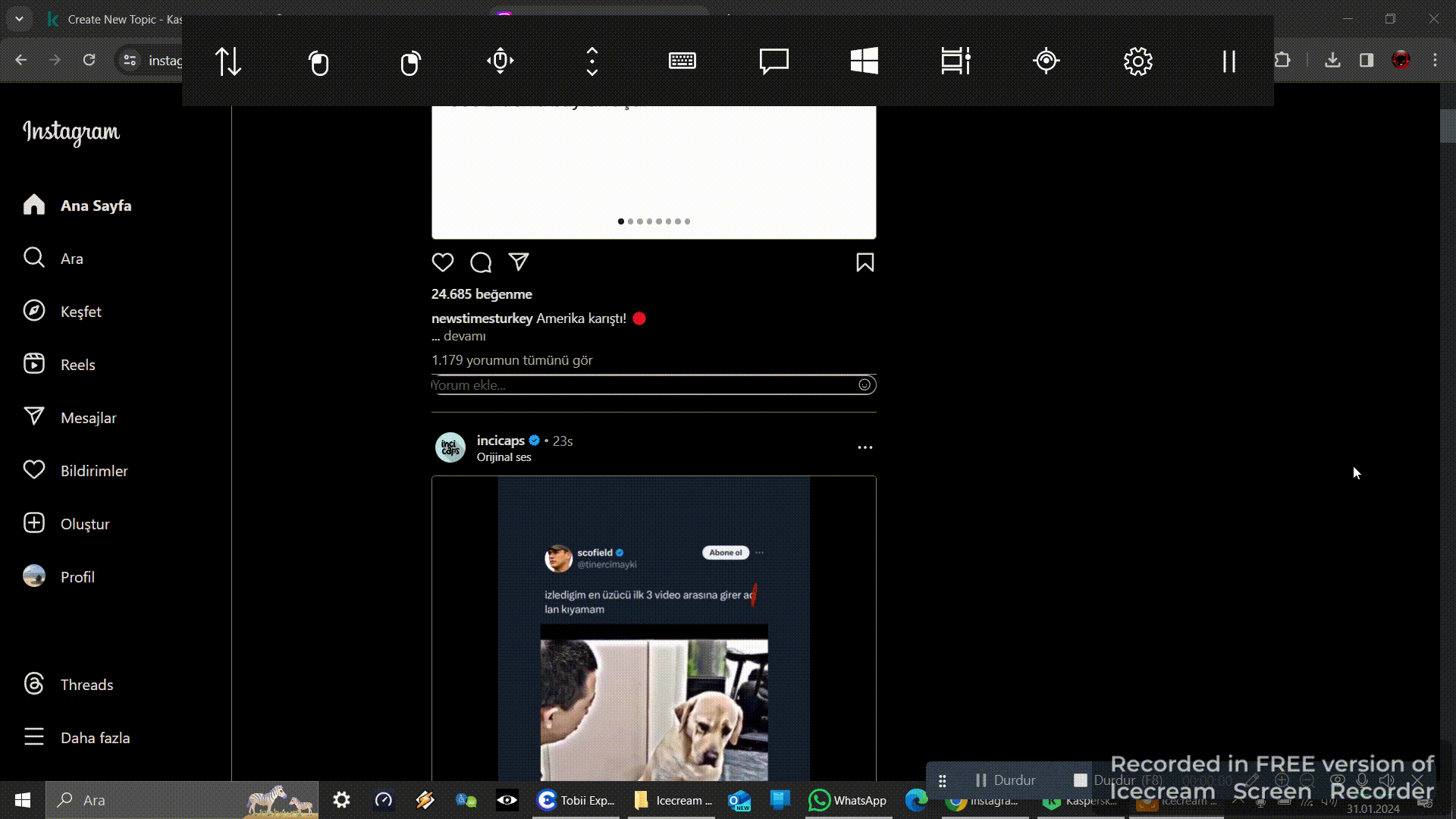Mute the microphone in Icecream recorder panel
The image size is (1456, 819).
(x=1362, y=780)
